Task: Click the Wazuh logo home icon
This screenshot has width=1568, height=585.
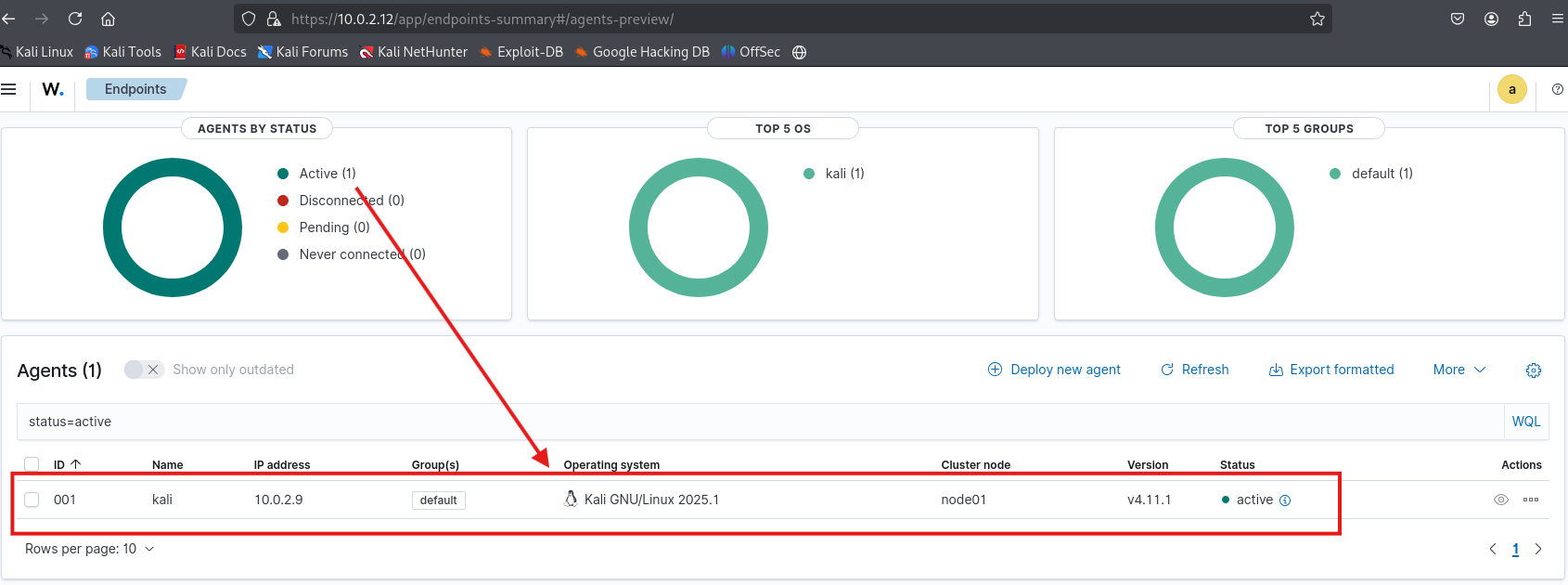Action: point(53,89)
